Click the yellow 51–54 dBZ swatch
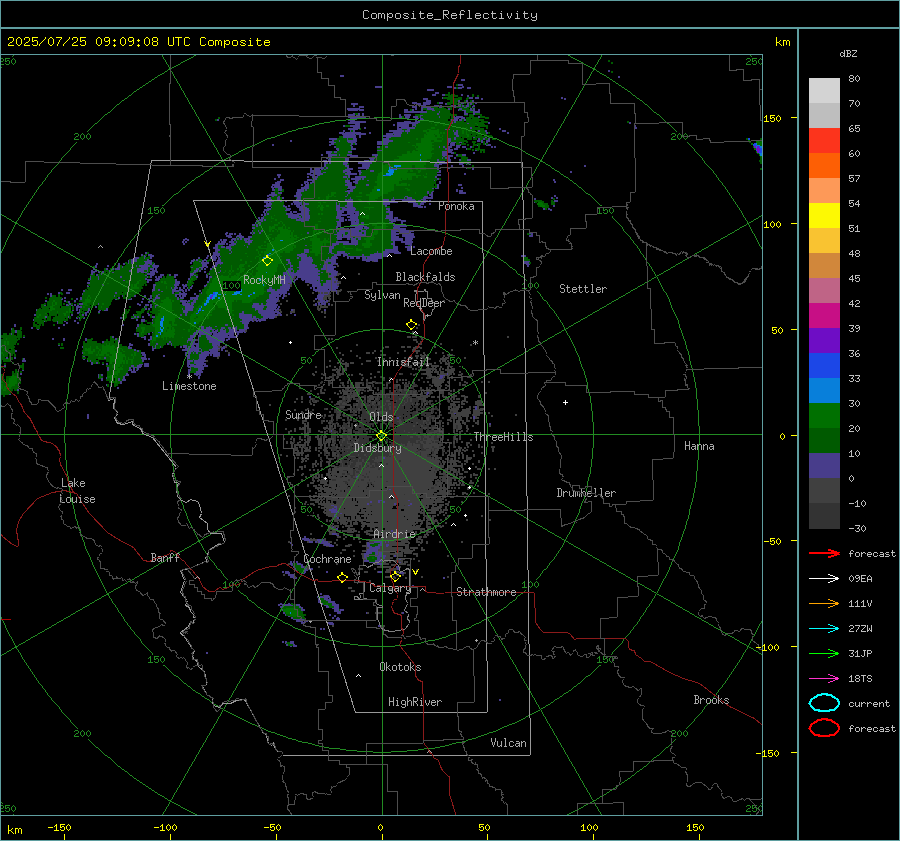900x841 pixels. pyautogui.click(x=824, y=215)
